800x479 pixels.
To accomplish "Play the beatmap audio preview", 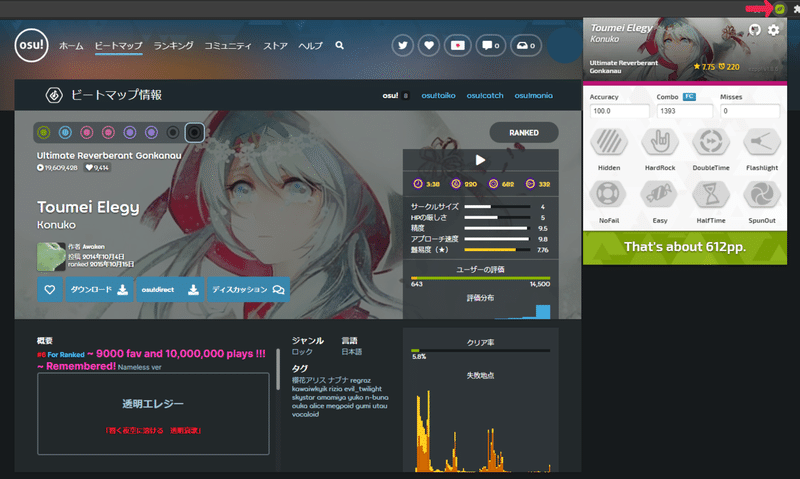I will coord(480,160).
